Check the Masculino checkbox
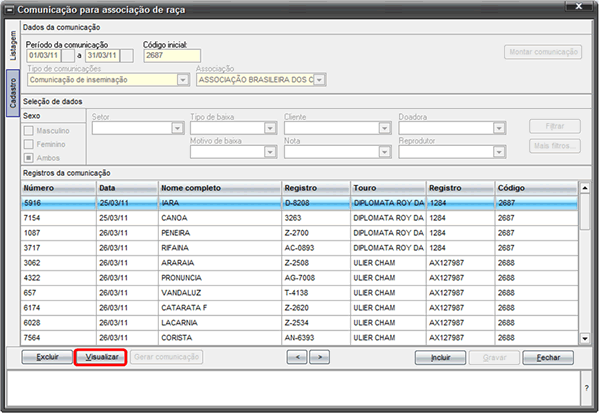Screen dimensions: 600x414 [29, 131]
